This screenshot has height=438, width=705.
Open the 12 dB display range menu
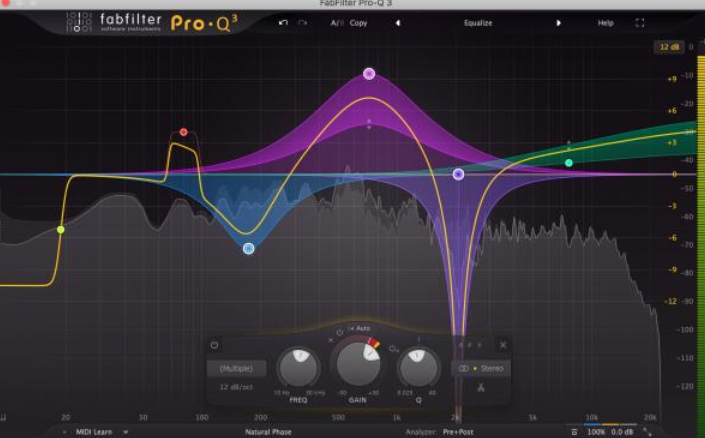pyautogui.click(x=669, y=47)
